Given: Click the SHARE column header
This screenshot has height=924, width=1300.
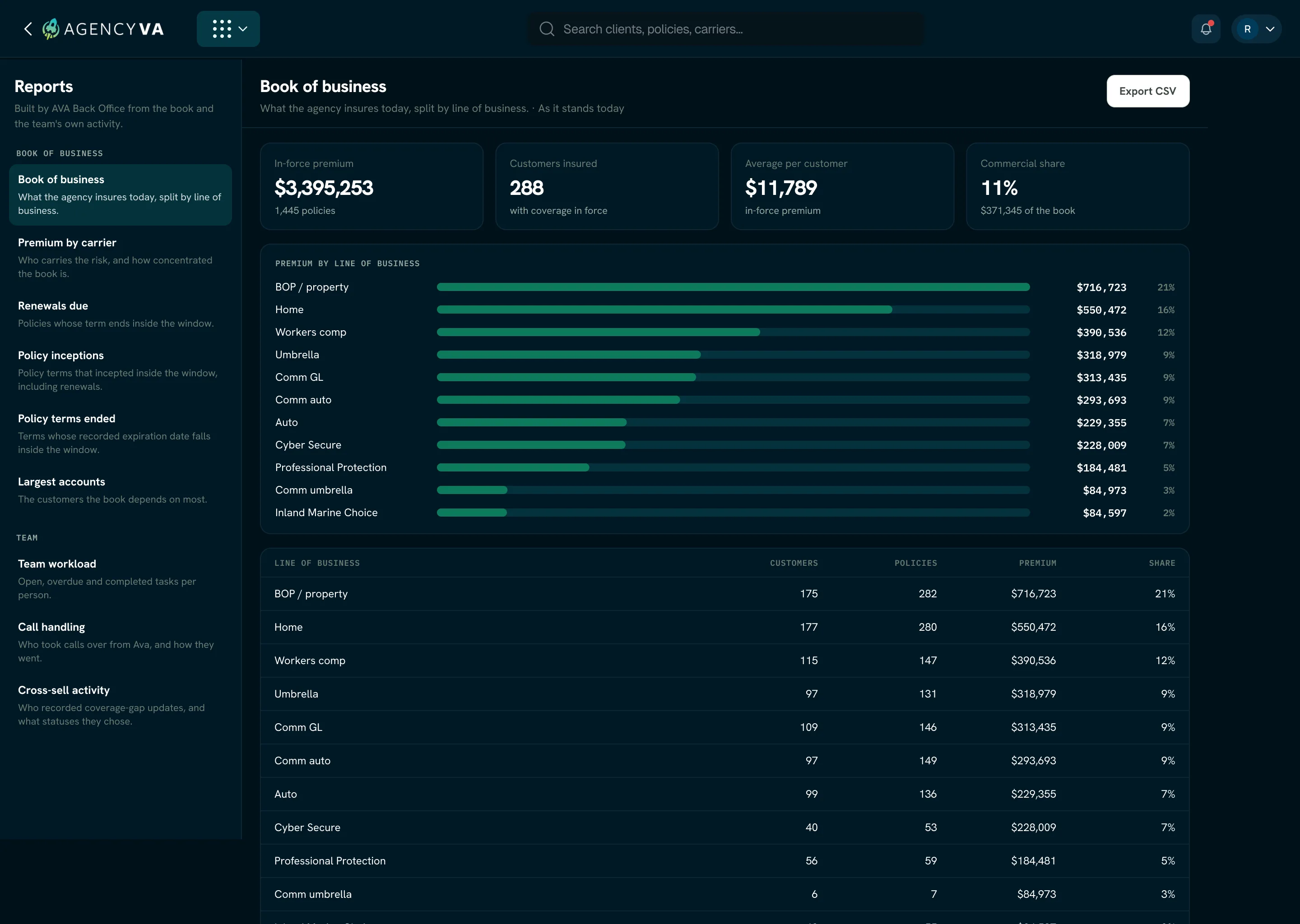Looking at the screenshot, I should (x=1162, y=563).
